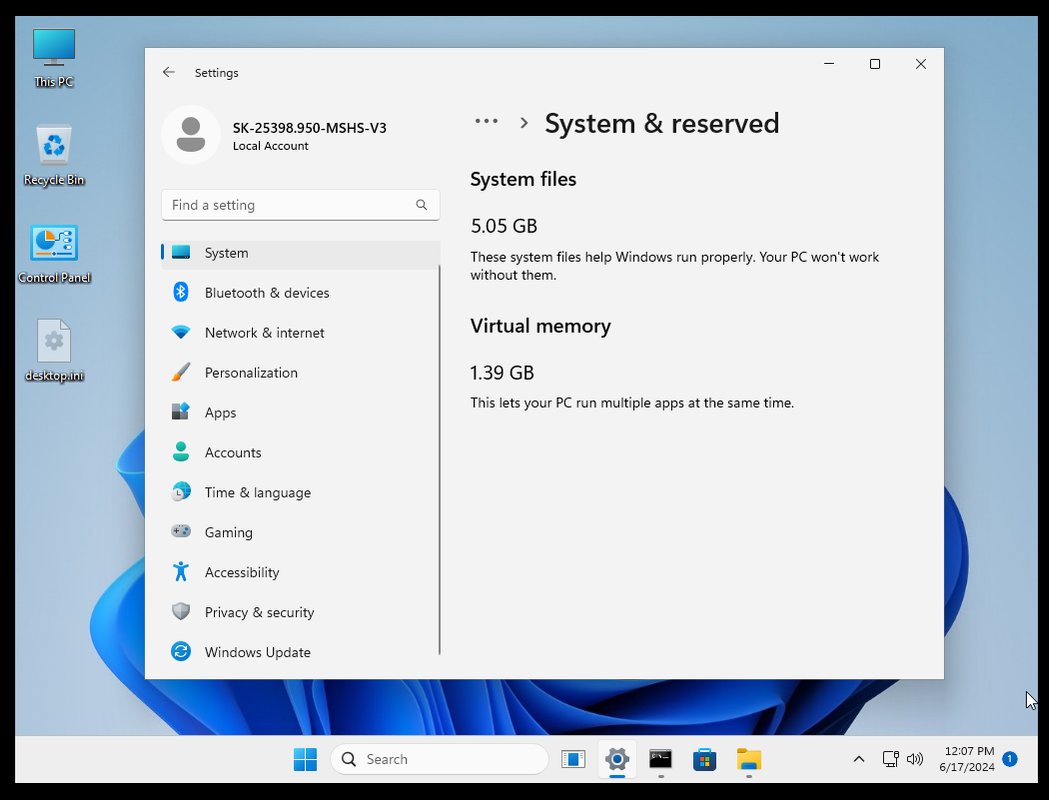Click the volume speaker tray icon
Viewport: 1049px width, 800px height.
tap(915, 759)
